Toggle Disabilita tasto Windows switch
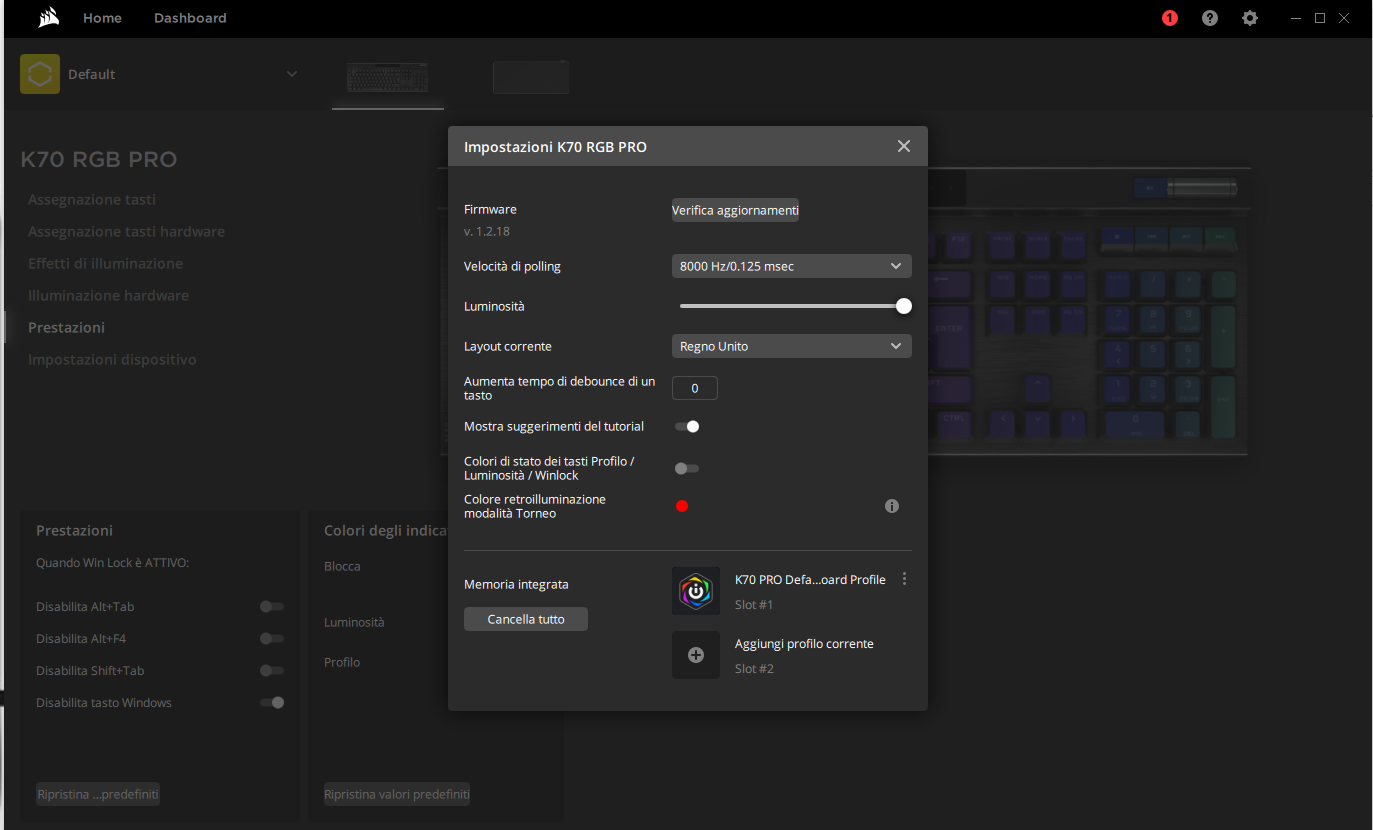Screen dimensions: 1373x830 tap(272, 702)
